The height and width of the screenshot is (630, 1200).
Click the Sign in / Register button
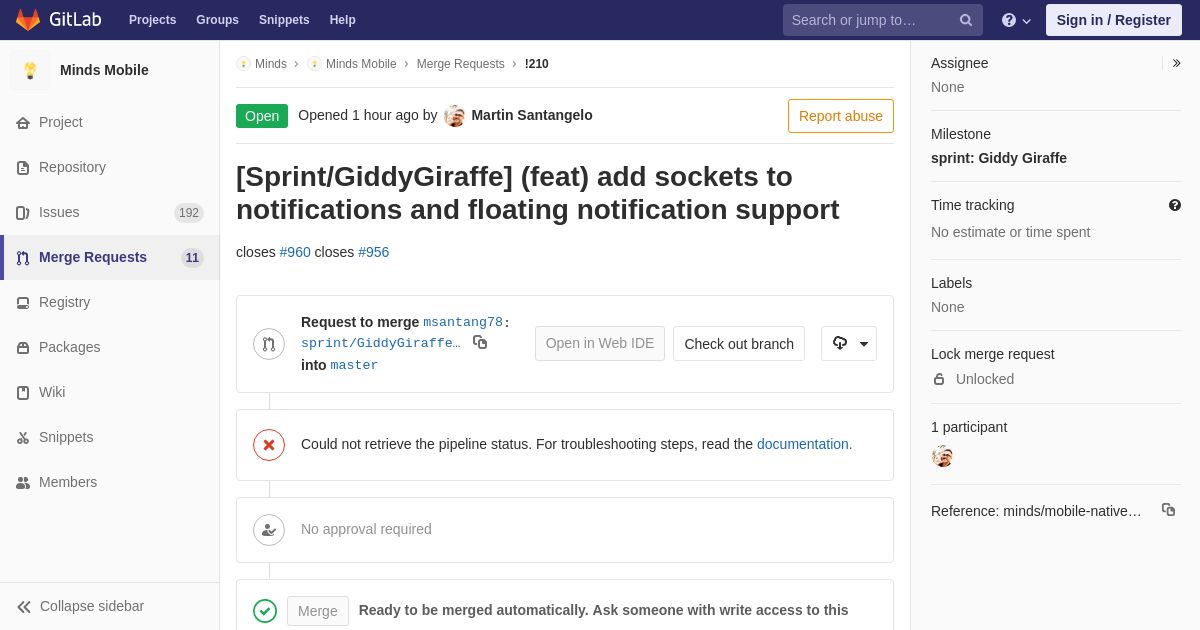(x=1114, y=20)
